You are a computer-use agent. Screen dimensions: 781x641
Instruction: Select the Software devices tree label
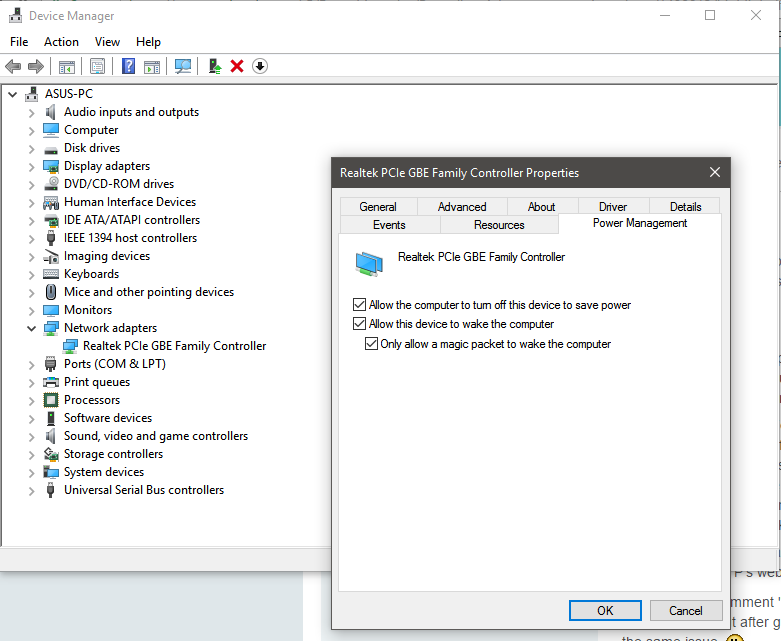pyautogui.click(x=108, y=418)
